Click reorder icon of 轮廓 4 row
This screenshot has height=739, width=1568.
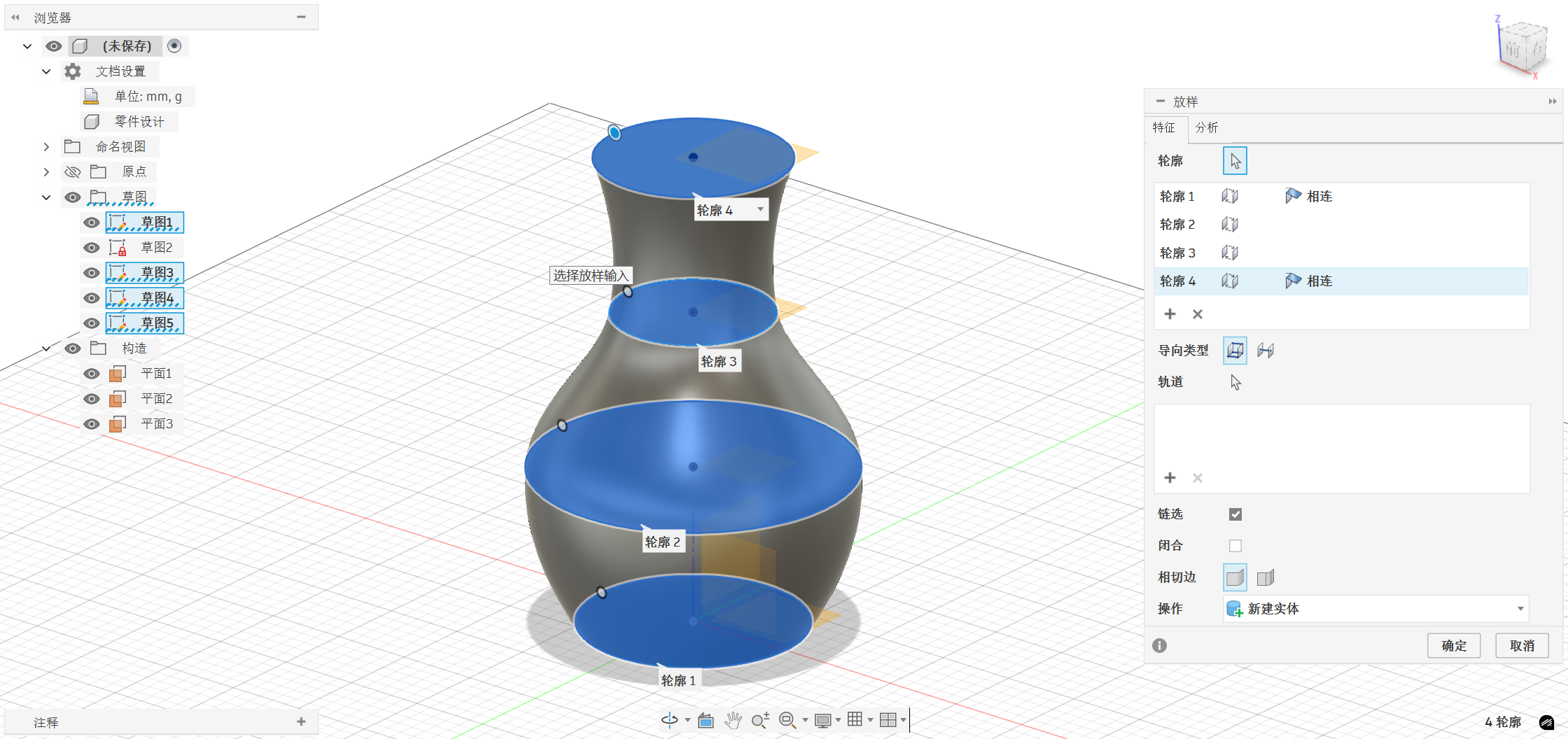[1230, 281]
